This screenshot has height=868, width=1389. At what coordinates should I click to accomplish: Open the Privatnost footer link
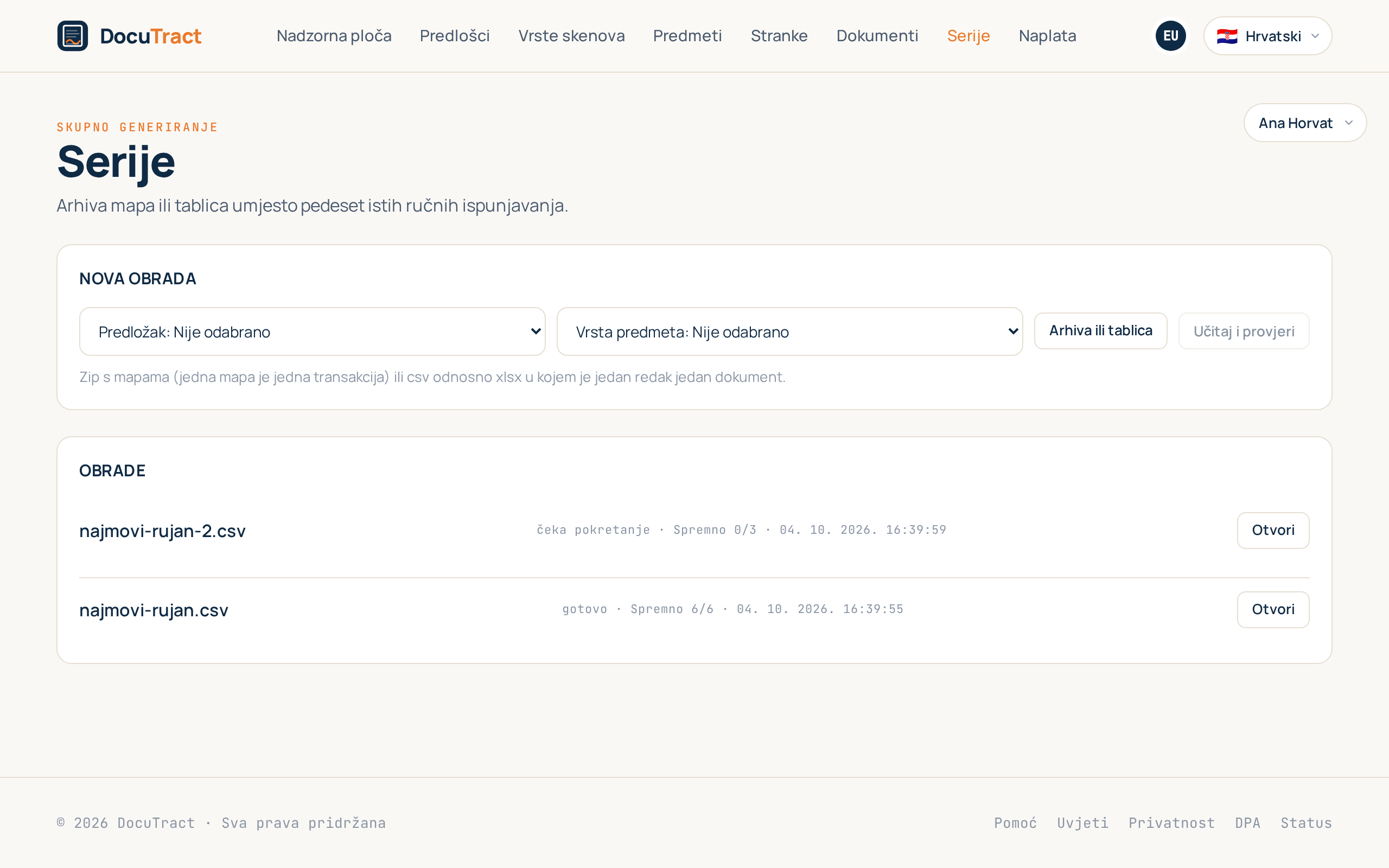1171,822
